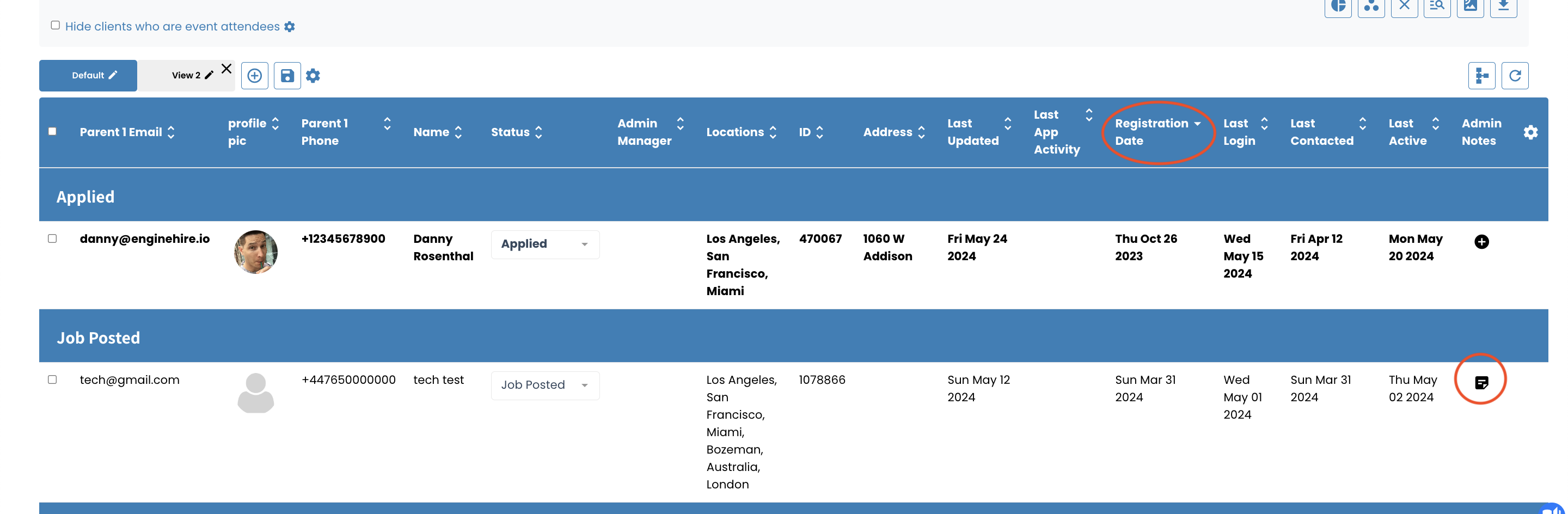Image resolution: width=1568 pixels, height=514 pixels.
Task: Switch to the Default view tab
Action: pos(88,76)
